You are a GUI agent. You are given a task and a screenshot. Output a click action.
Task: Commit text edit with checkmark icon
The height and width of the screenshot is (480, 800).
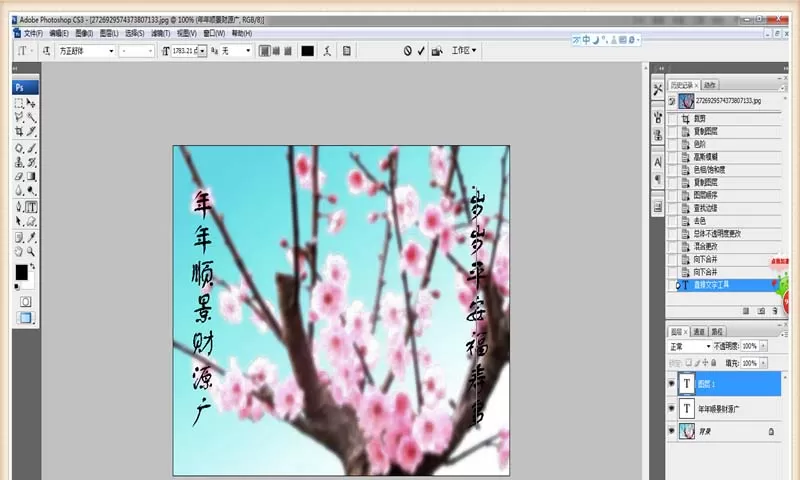(421, 51)
